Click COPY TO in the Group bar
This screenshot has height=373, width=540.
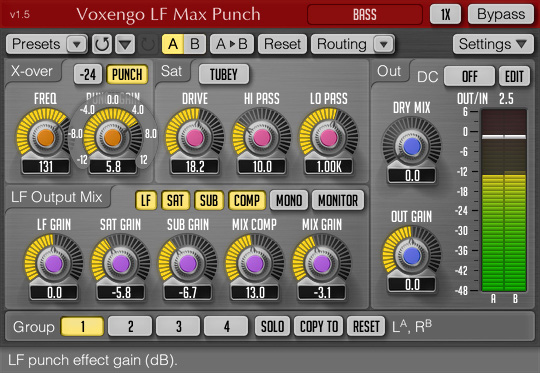tap(319, 326)
